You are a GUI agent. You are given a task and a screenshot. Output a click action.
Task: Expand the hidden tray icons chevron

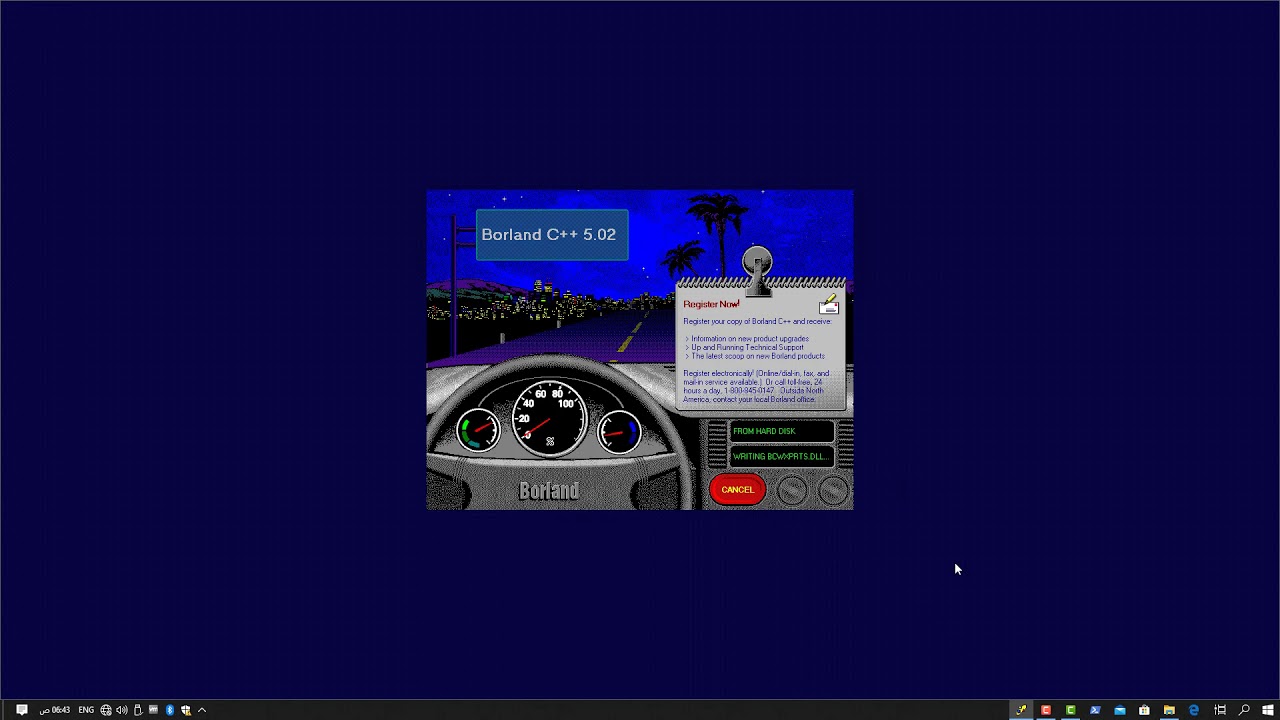202,710
